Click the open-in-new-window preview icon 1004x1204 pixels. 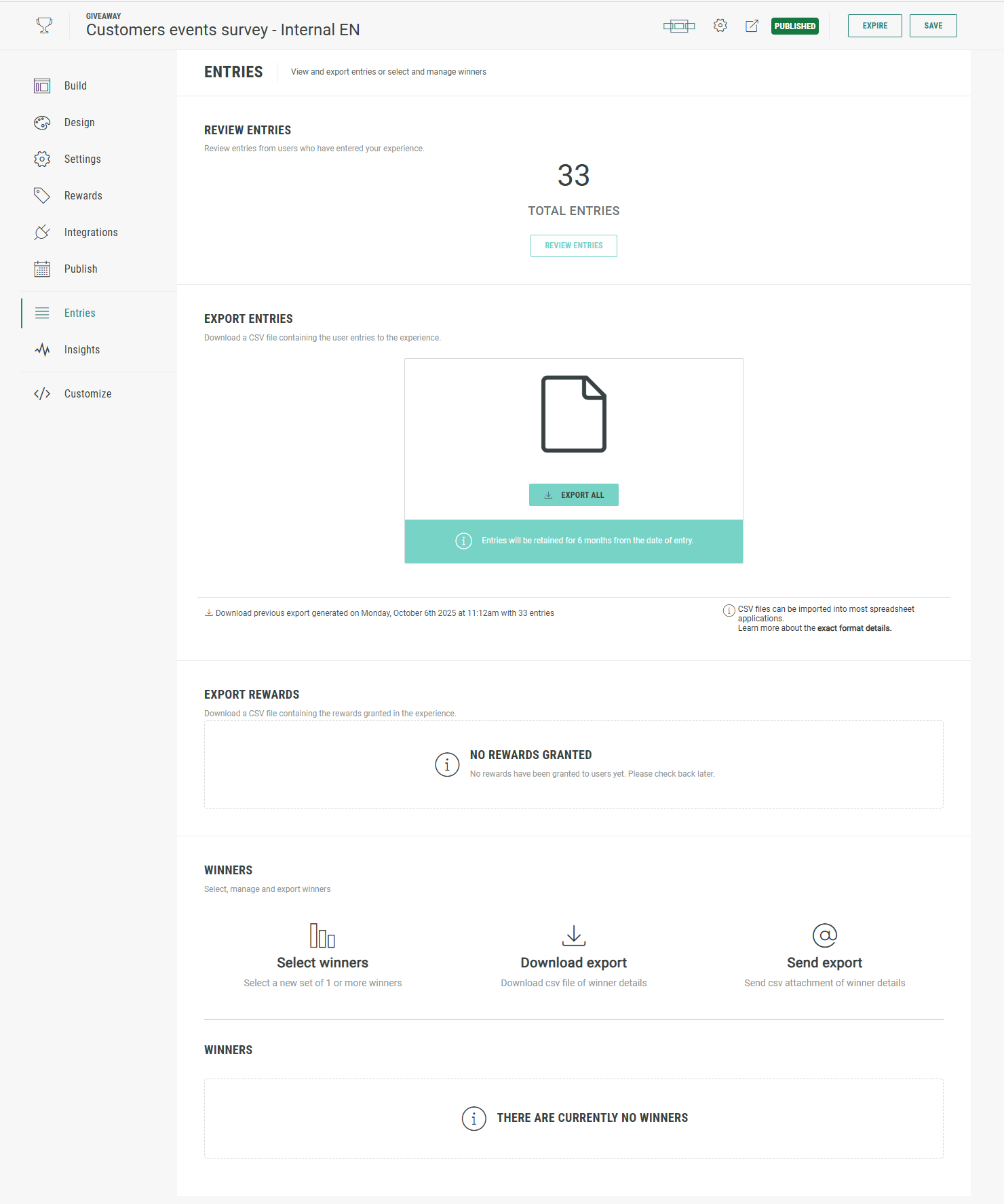pyautogui.click(x=752, y=26)
